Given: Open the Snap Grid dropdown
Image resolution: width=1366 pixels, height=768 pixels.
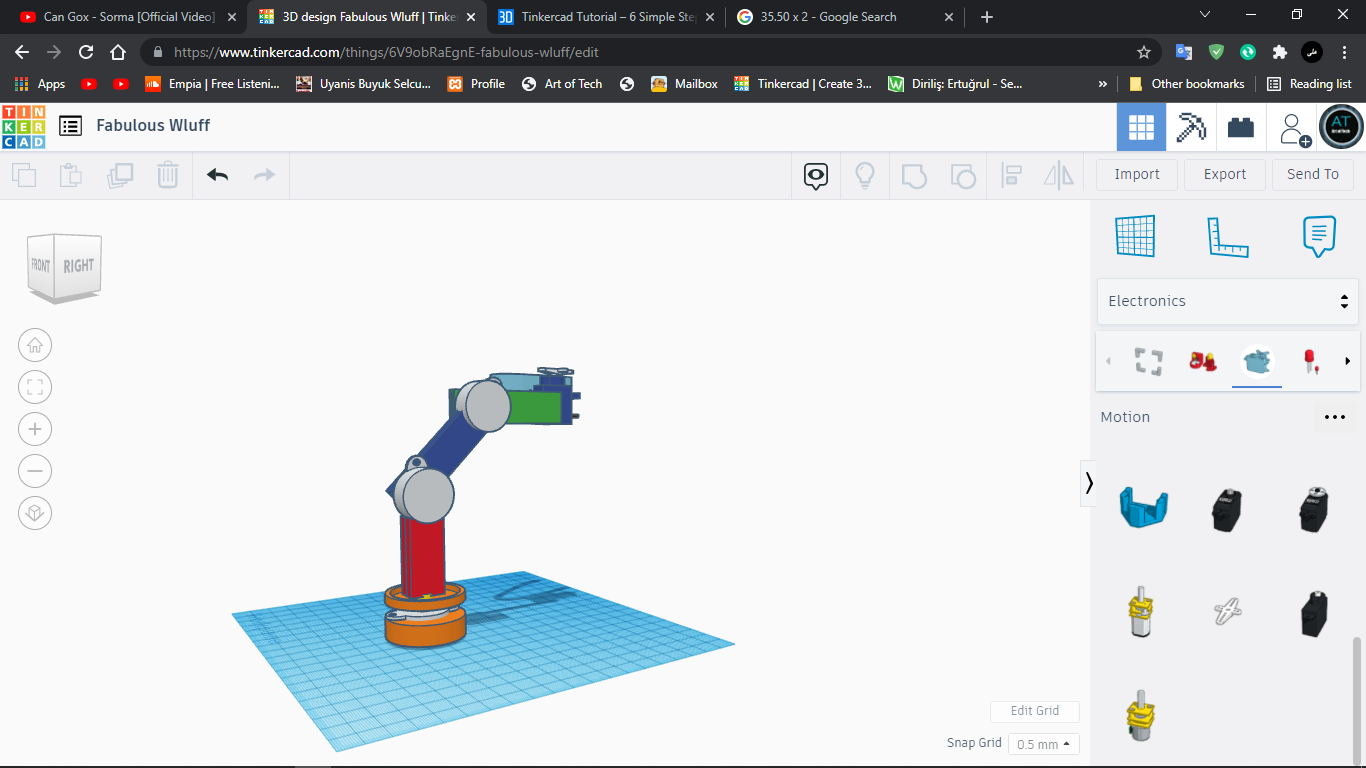Looking at the screenshot, I should point(1043,744).
